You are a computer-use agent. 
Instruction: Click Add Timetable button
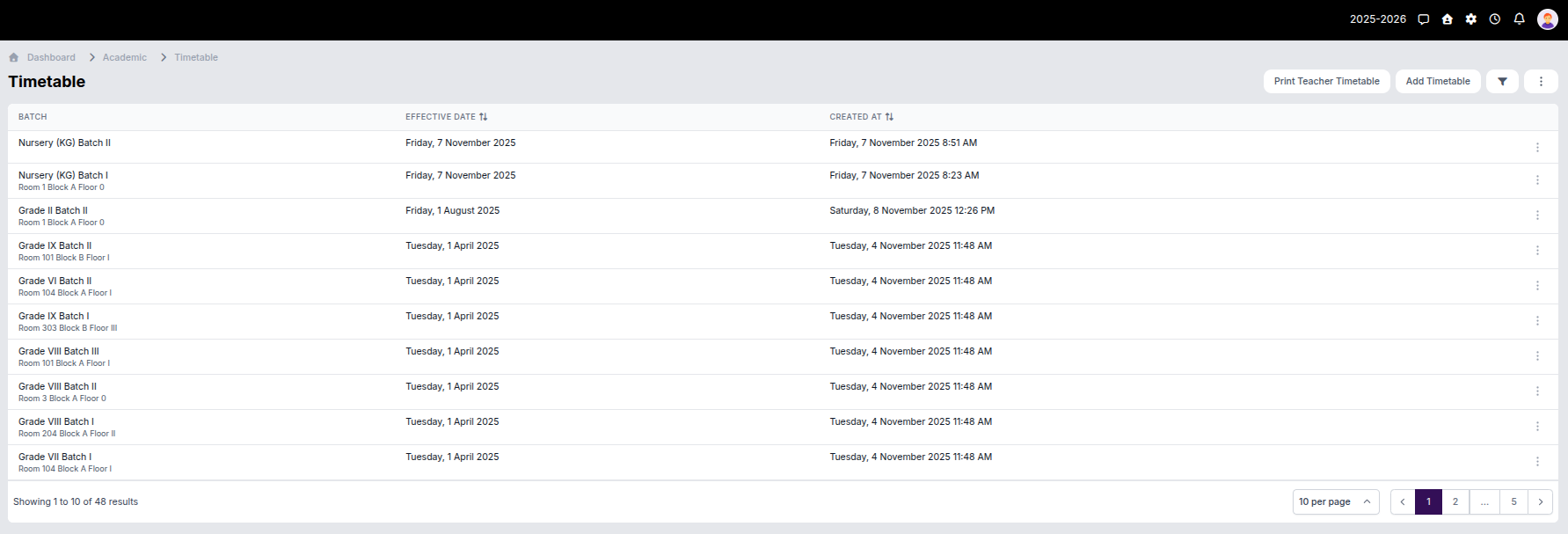(x=1438, y=81)
